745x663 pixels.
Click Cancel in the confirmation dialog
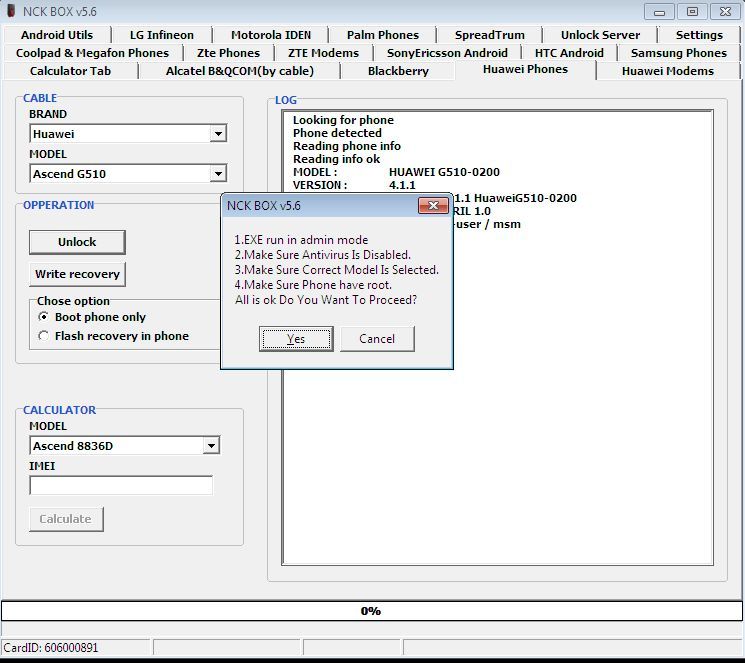377,339
